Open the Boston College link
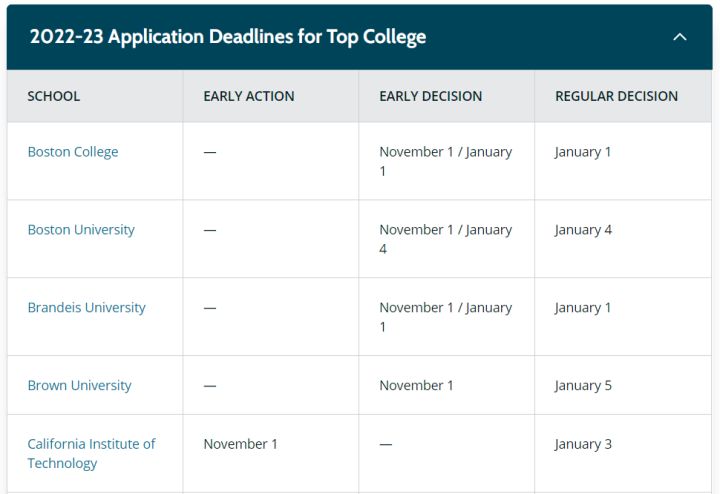The image size is (720, 494). (73, 152)
